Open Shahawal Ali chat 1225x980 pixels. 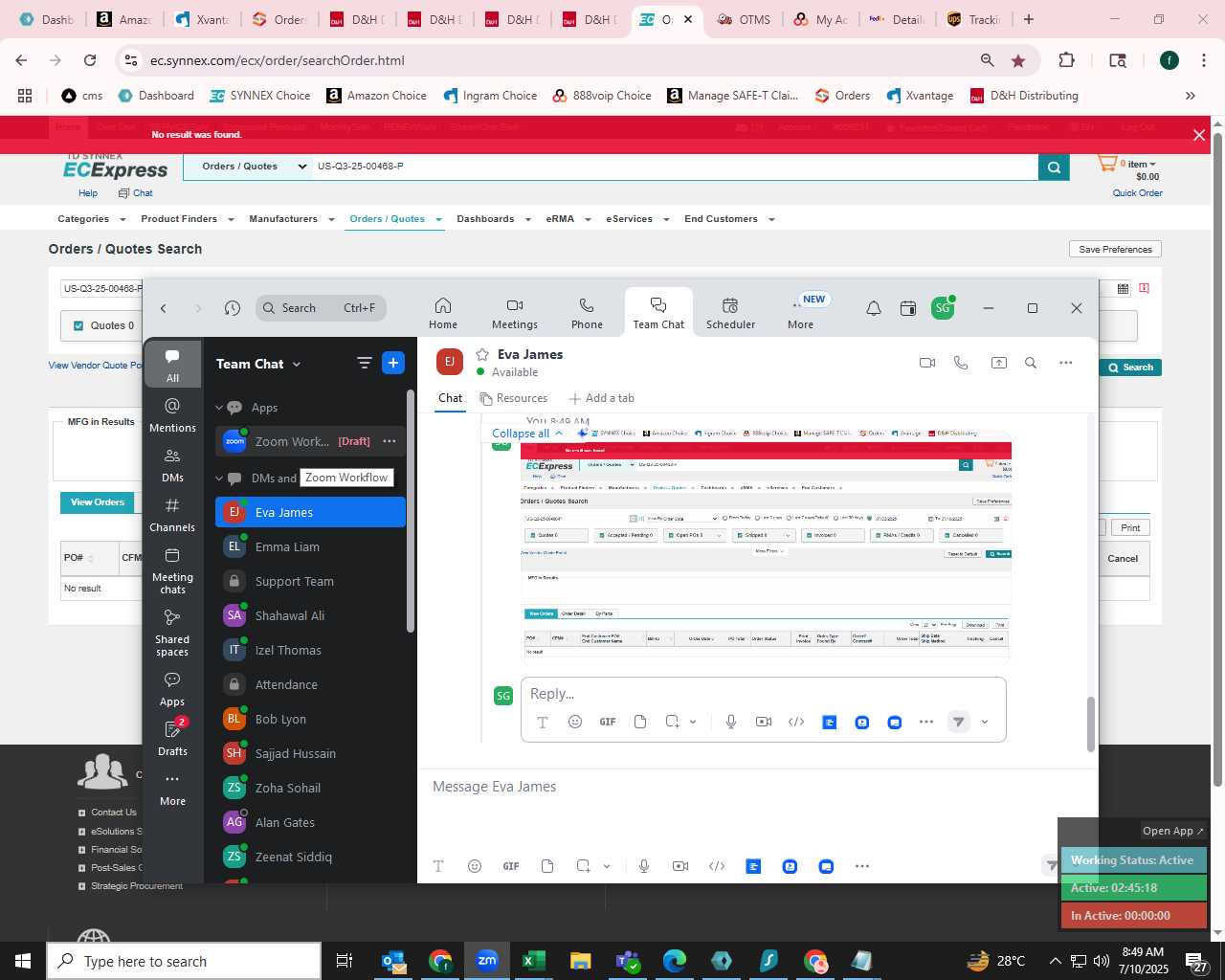click(310, 615)
